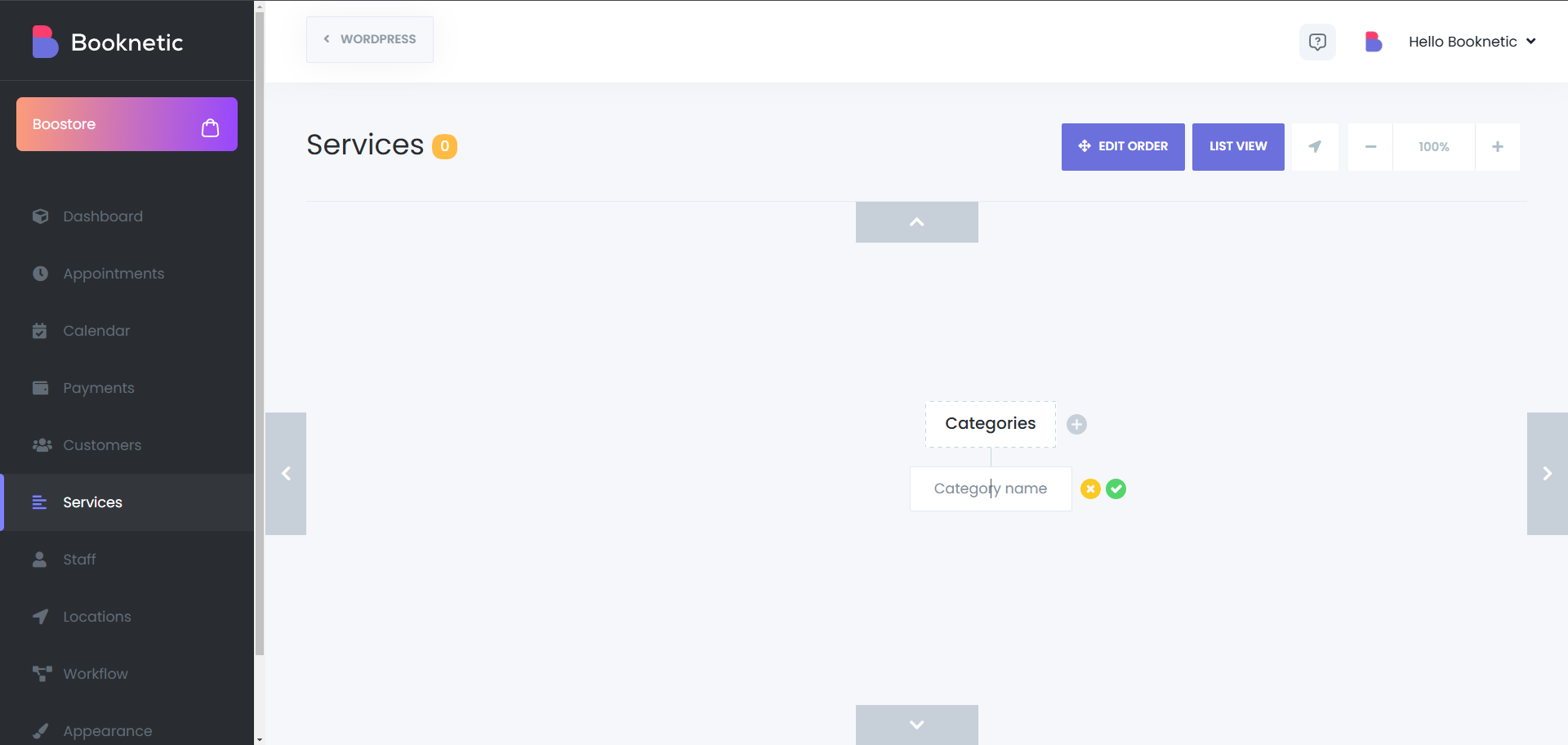The image size is (1568, 745).
Task: Pan the canvas right with right chevron
Action: click(x=1548, y=474)
